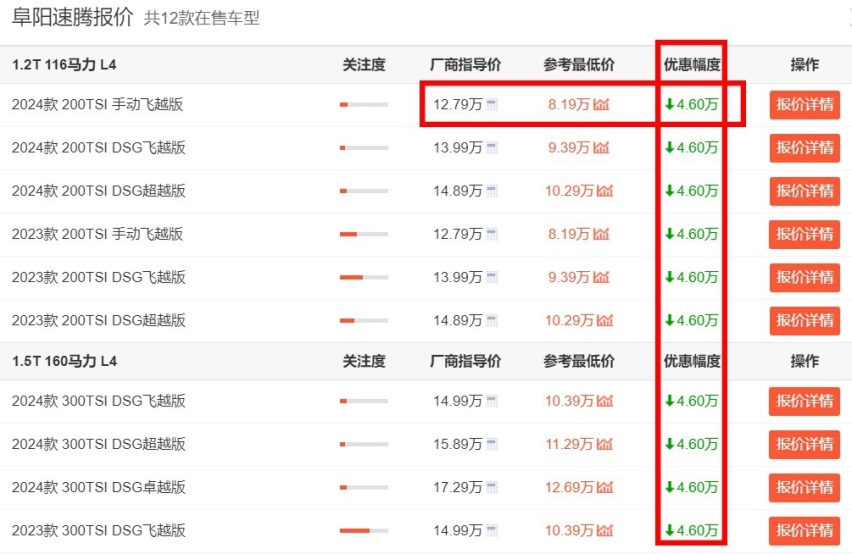Open price trend chart icon for 2024款 200TSI DSG超越版
The height and width of the screenshot is (554, 852).
[x=605, y=191]
